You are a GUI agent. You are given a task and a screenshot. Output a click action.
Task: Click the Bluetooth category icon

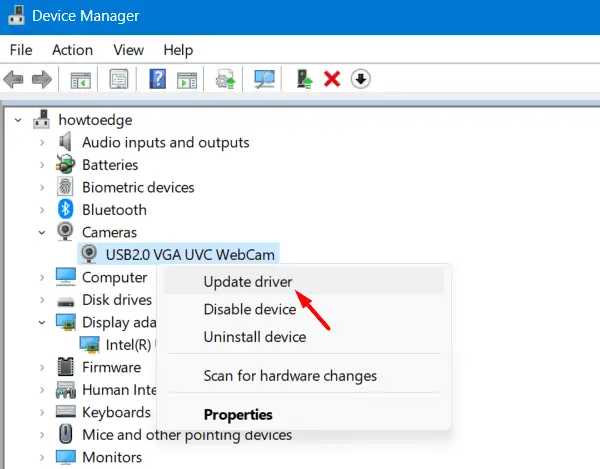tap(65, 210)
